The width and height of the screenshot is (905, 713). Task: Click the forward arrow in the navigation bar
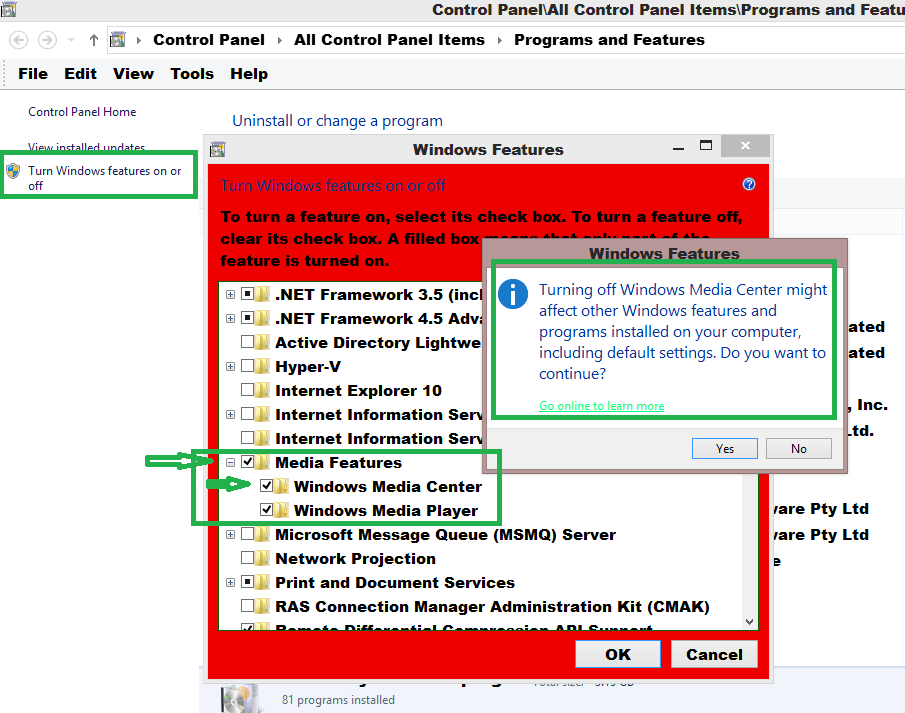(47, 40)
